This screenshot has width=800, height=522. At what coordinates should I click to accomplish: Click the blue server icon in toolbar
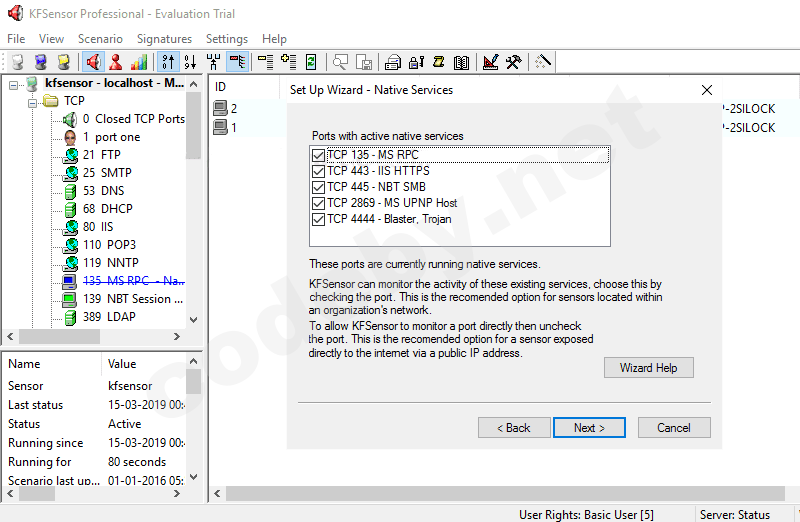pyautogui.click(x=41, y=62)
